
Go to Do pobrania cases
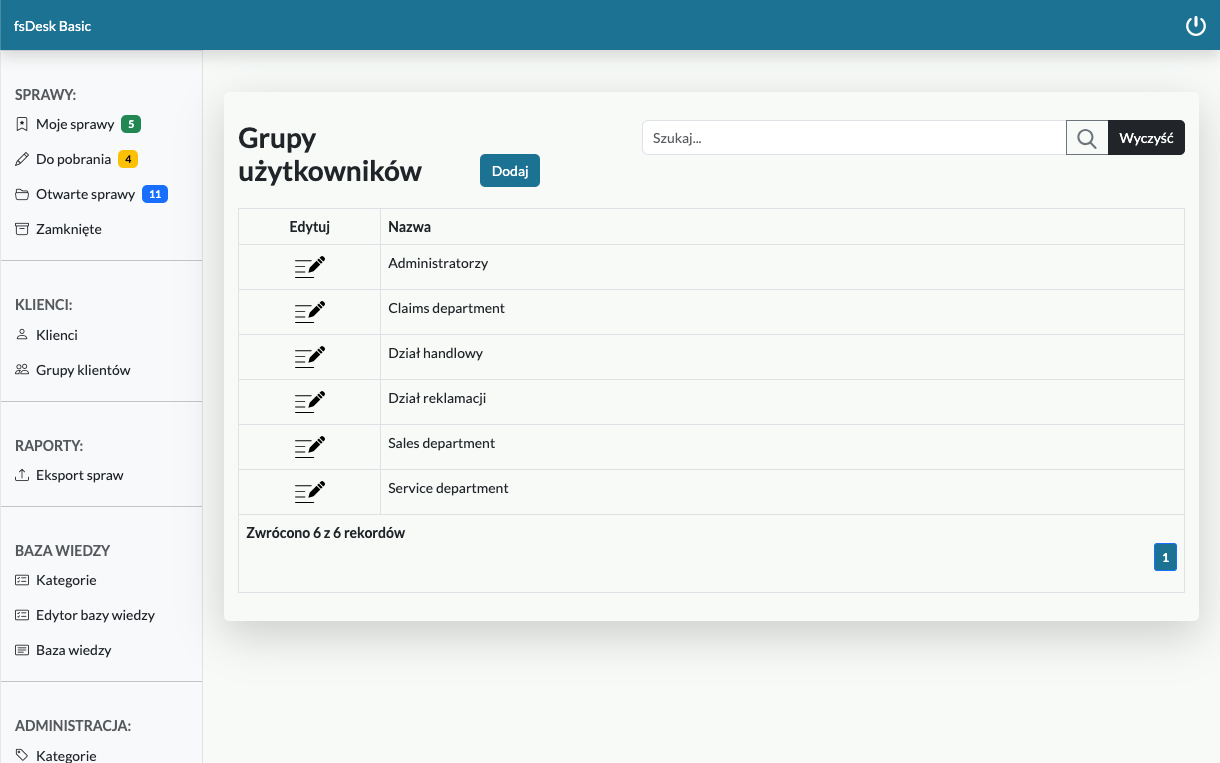[x=73, y=160]
